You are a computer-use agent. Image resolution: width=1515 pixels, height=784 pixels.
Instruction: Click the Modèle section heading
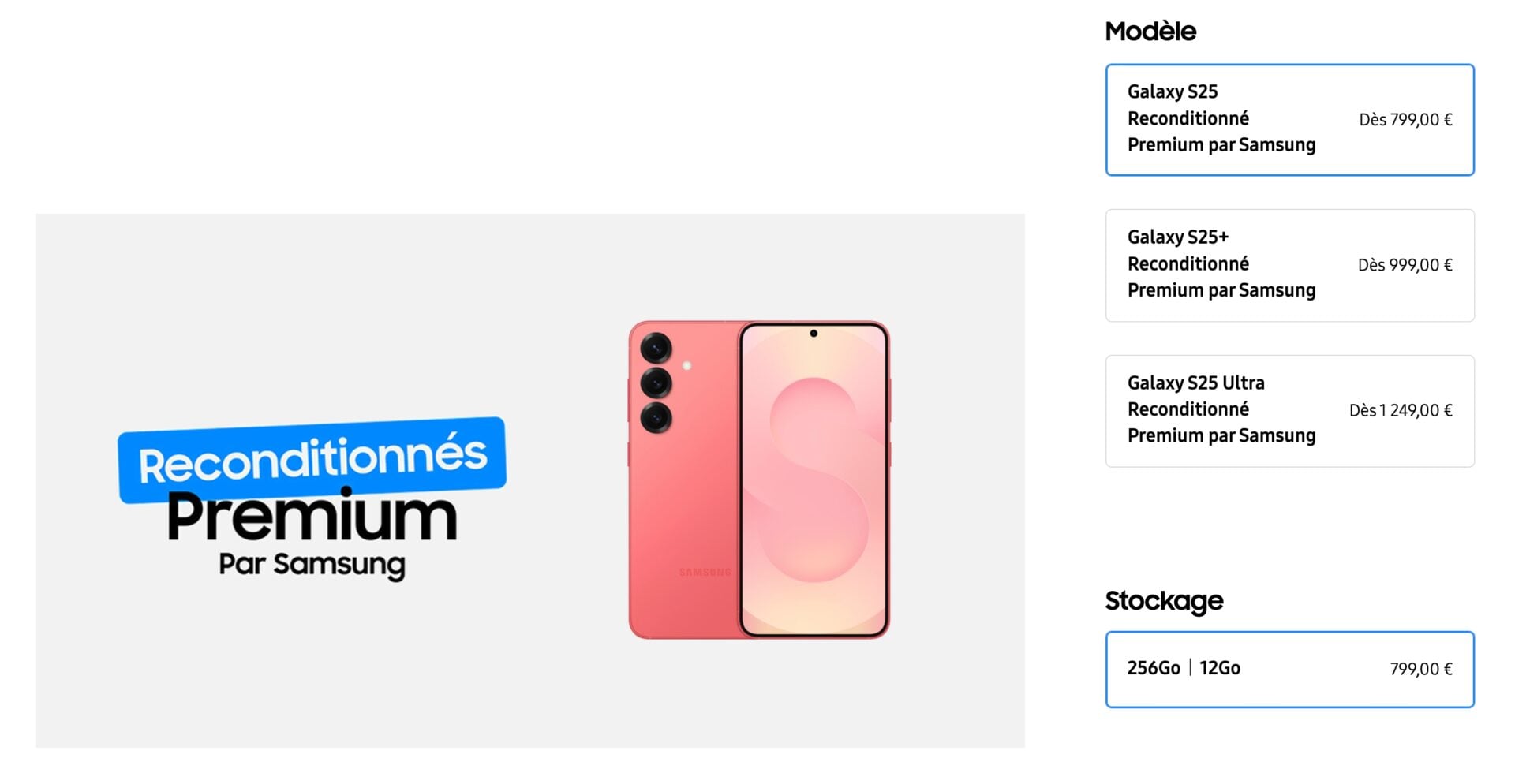tap(1150, 32)
